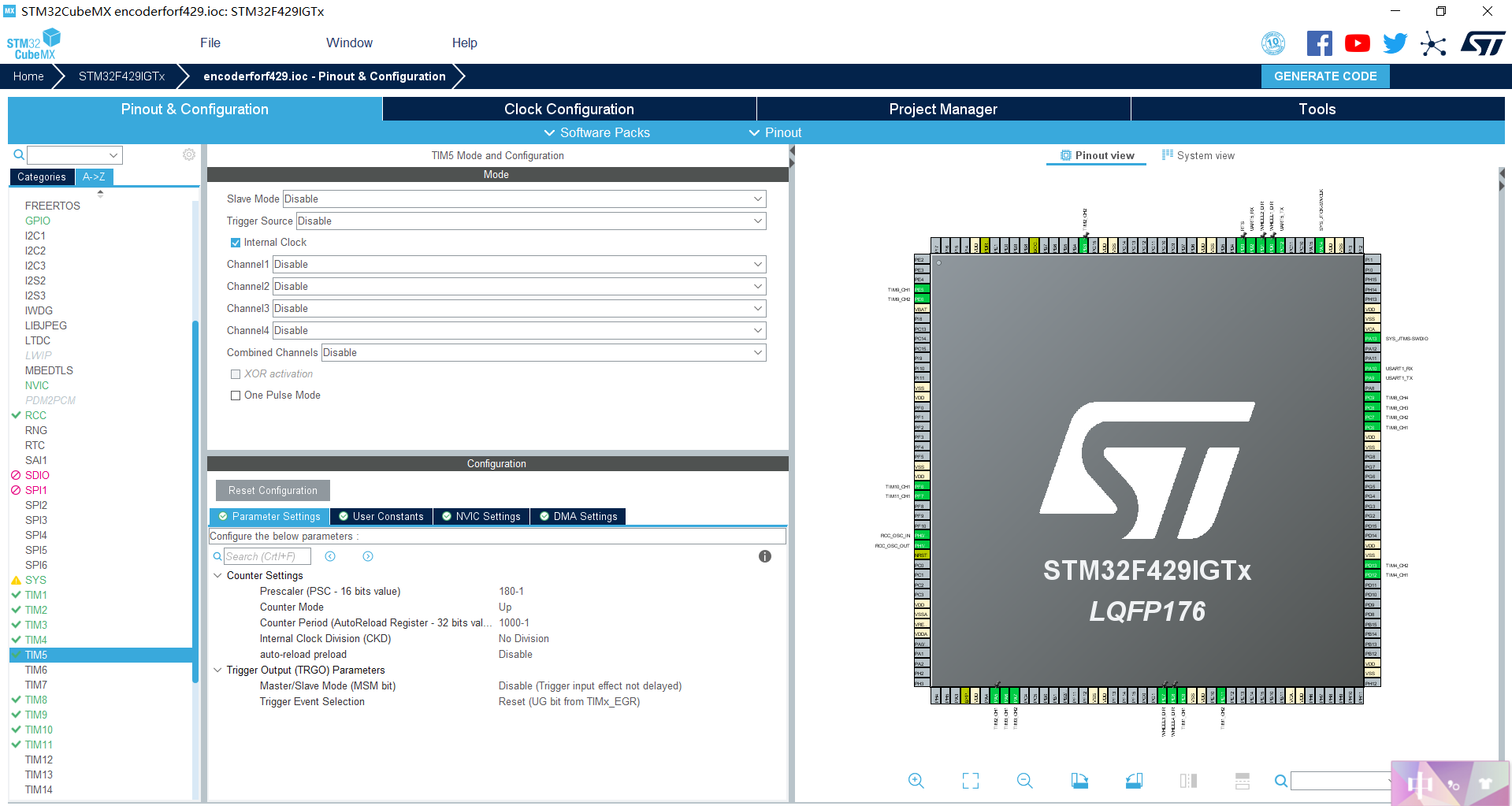Zoom out of the pinout view
The height and width of the screenshot is (806, 1512).
1025,781
